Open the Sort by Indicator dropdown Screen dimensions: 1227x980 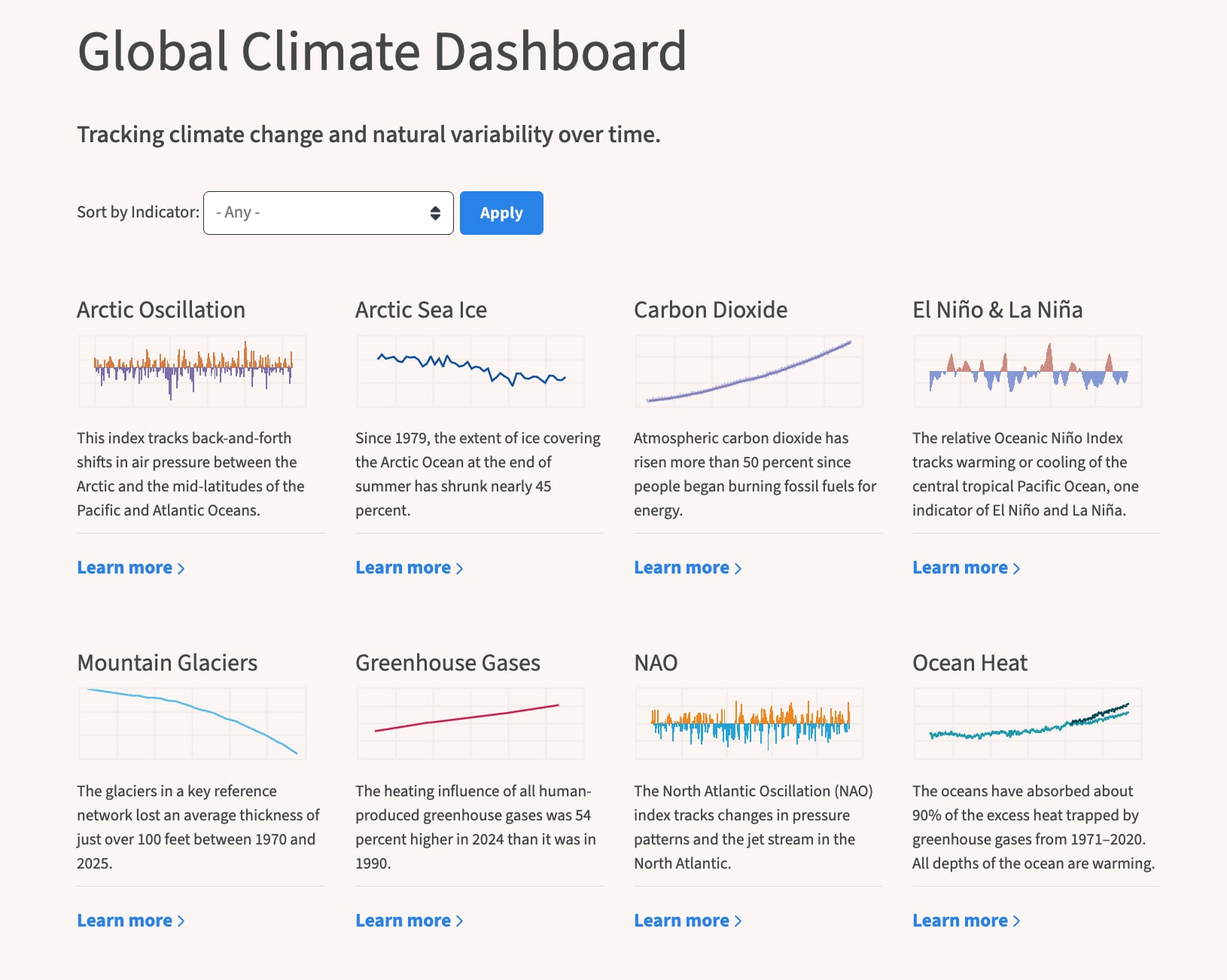click(x=328, y=213)
